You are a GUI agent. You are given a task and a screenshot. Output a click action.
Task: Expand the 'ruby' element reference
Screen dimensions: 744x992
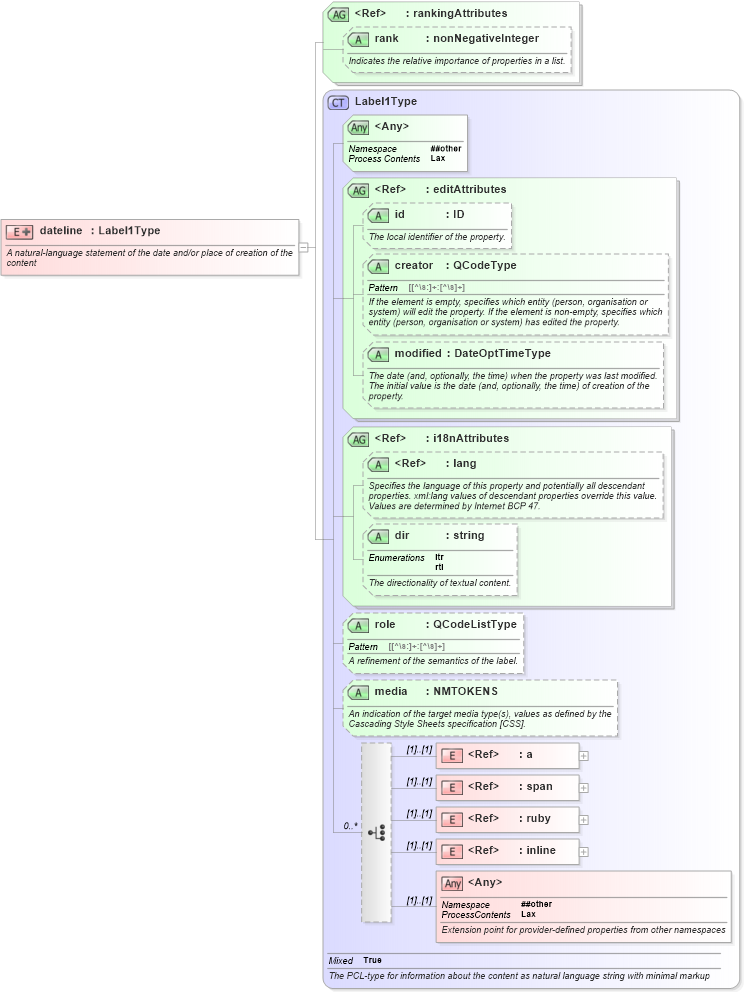tap(583, 820)
